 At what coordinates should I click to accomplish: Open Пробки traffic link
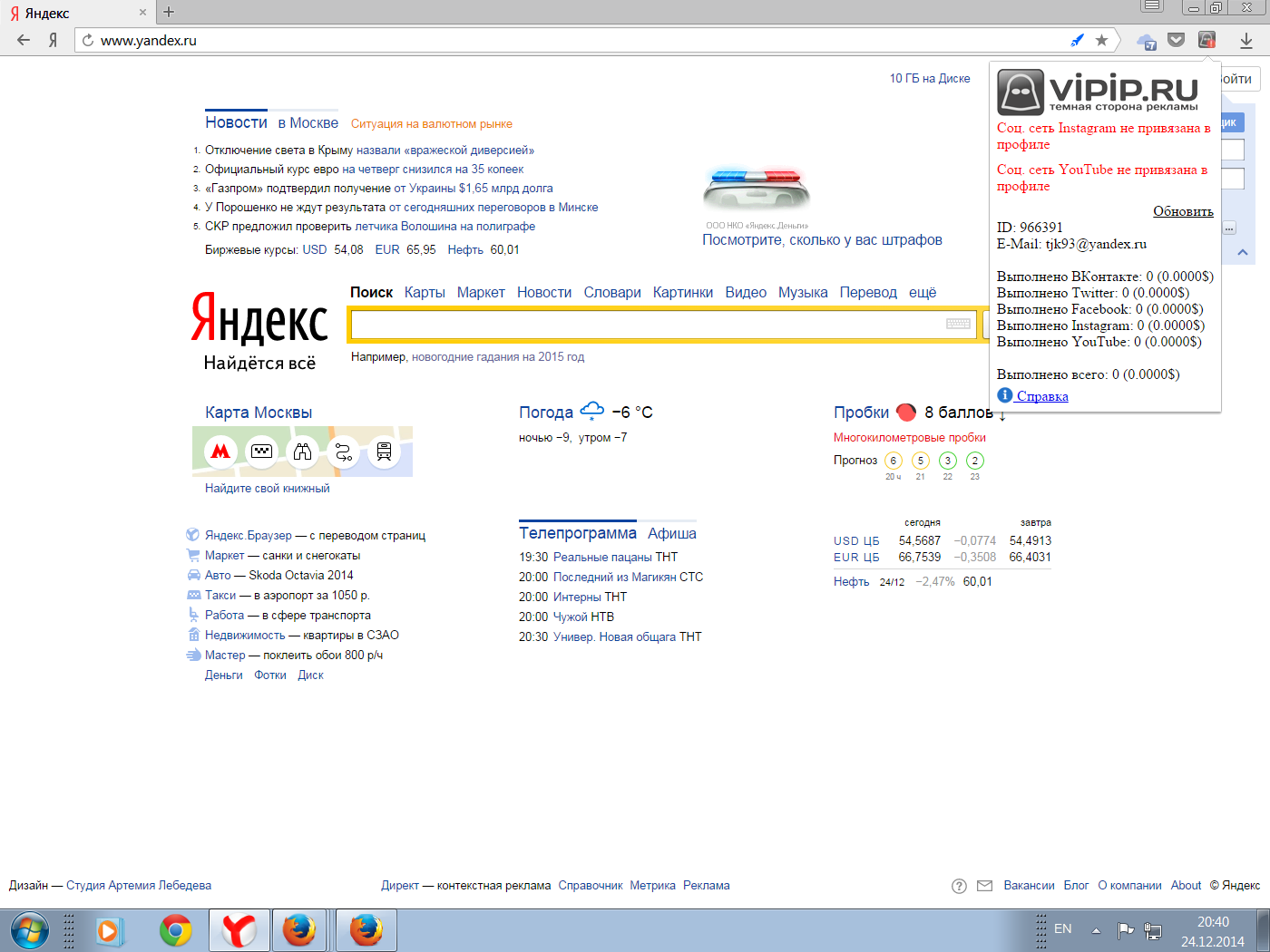[861, 413]
